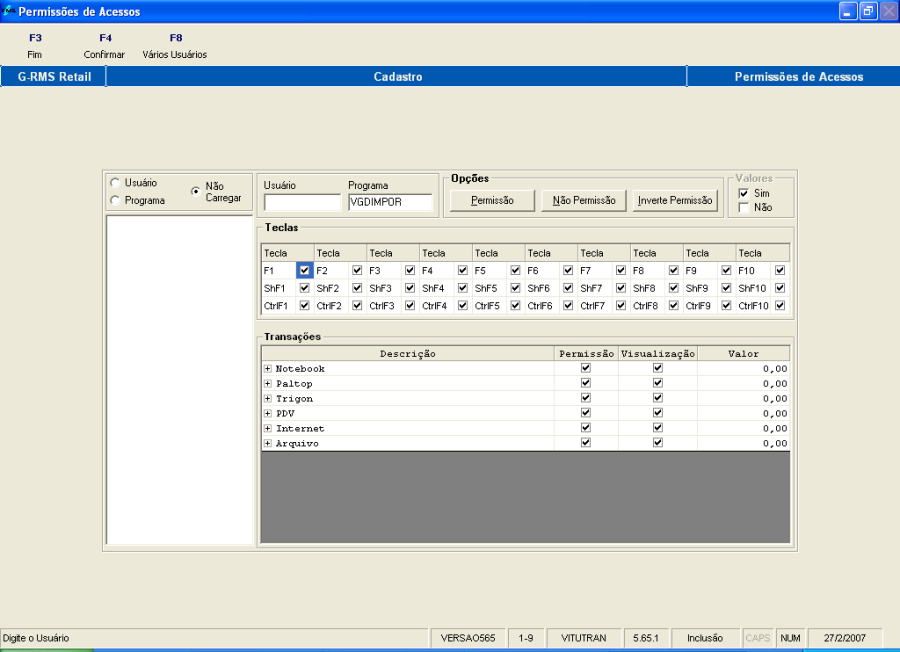Image resolution: width=900 pixels, height=652 pixels.
Task: Expand the PDV transaction tree node
Action: click(x=268, y=414)
